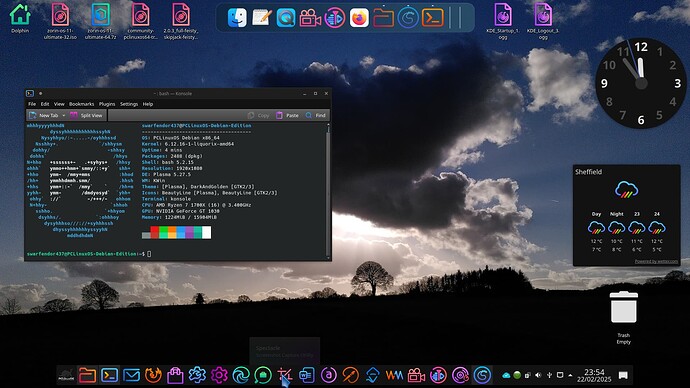Screen dimensions: 690x388
Task: Select zorin-os-11-ultimate-64.7z desktop file
Action: tap(101, 21)
